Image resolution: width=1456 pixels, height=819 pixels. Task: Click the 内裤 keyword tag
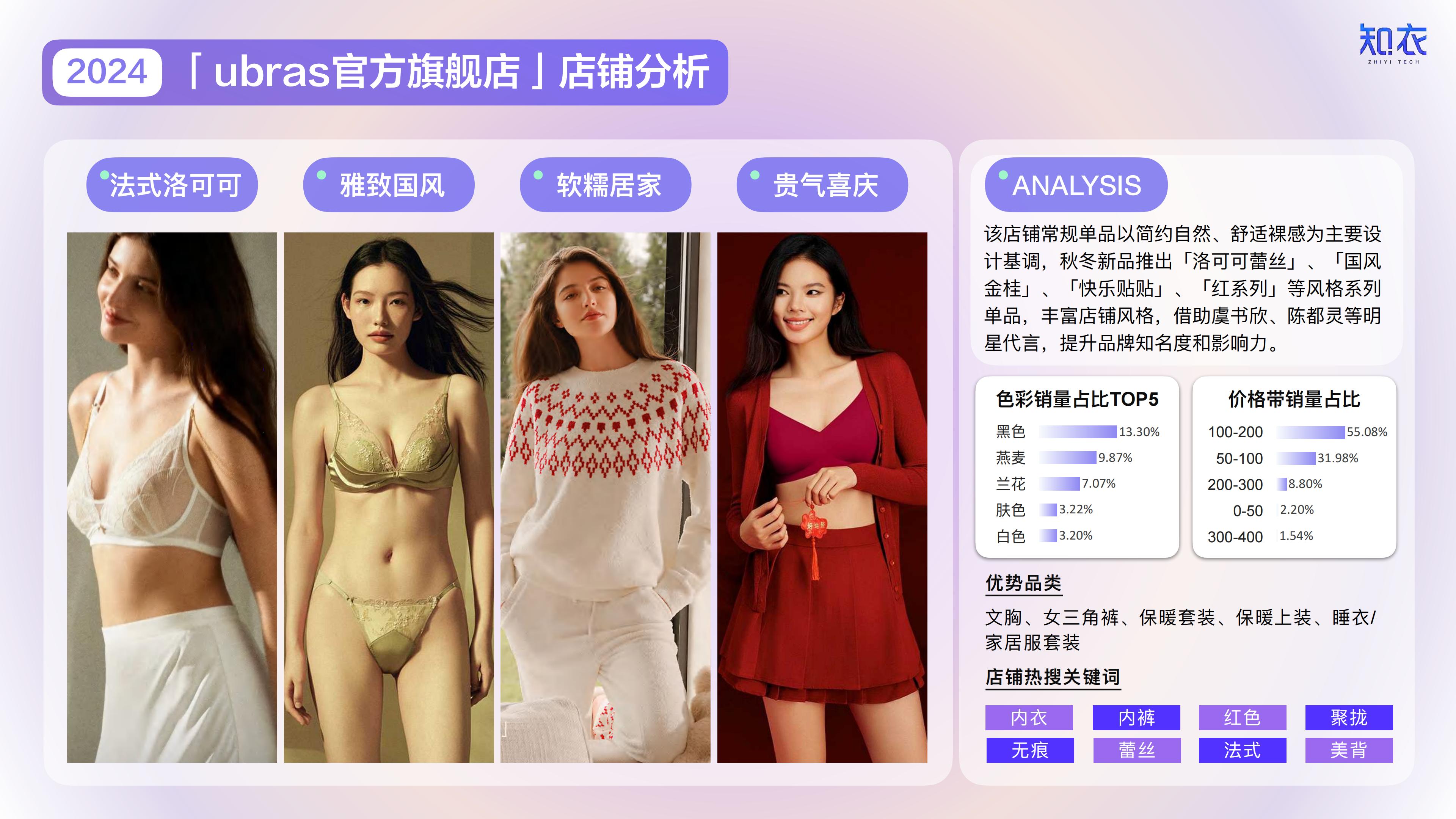pos(1137,718)
